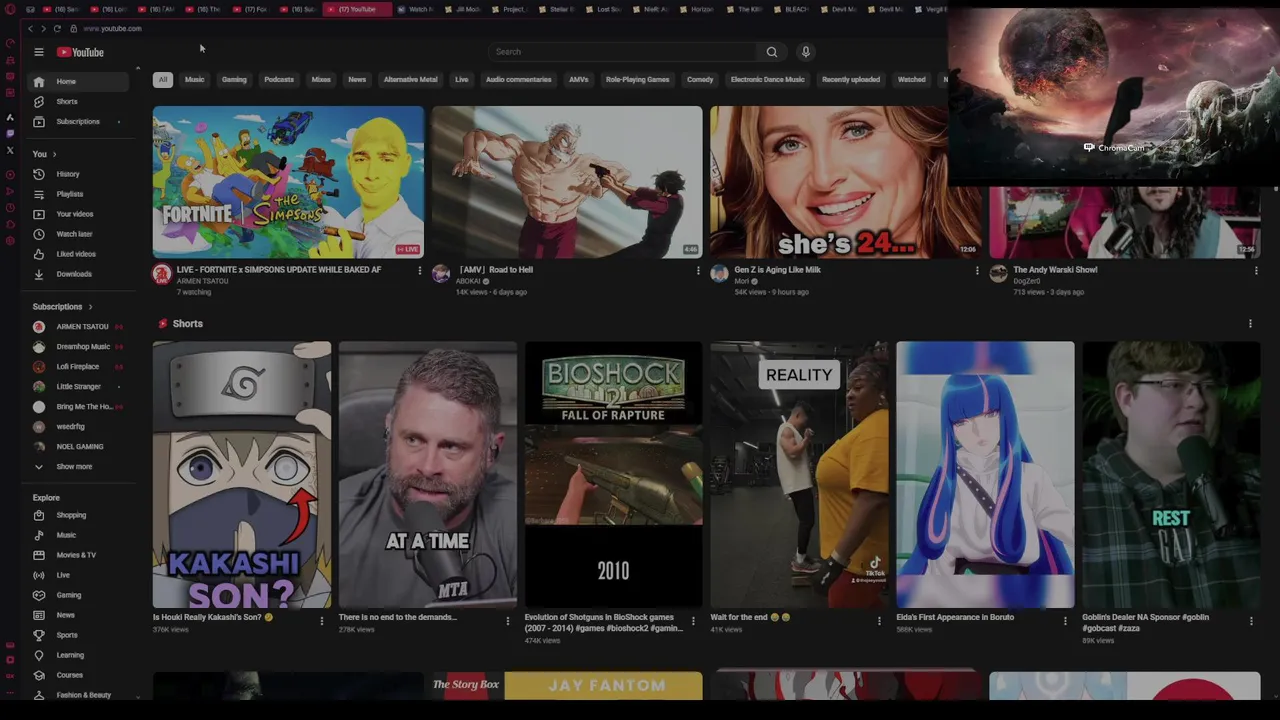Screen dimensions: 1280x720
Task: Open options for BioShock shotguns short
Action: pyautogui.click(x=693, y=621)
